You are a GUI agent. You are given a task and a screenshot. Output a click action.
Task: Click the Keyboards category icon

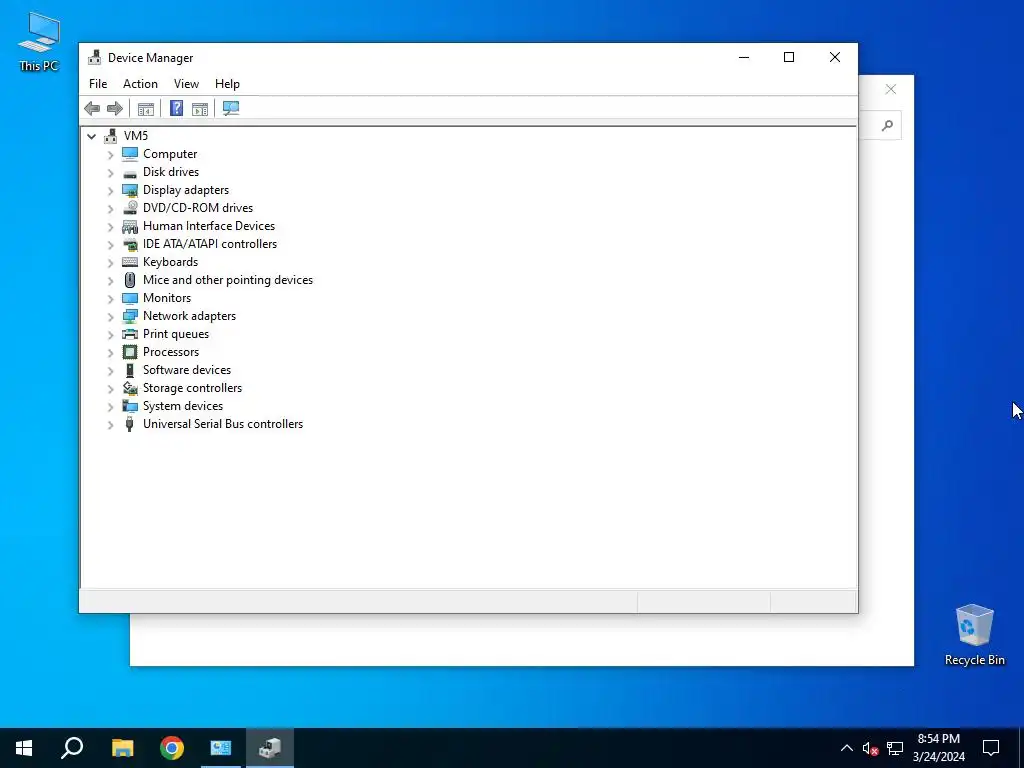pos(130,262)
